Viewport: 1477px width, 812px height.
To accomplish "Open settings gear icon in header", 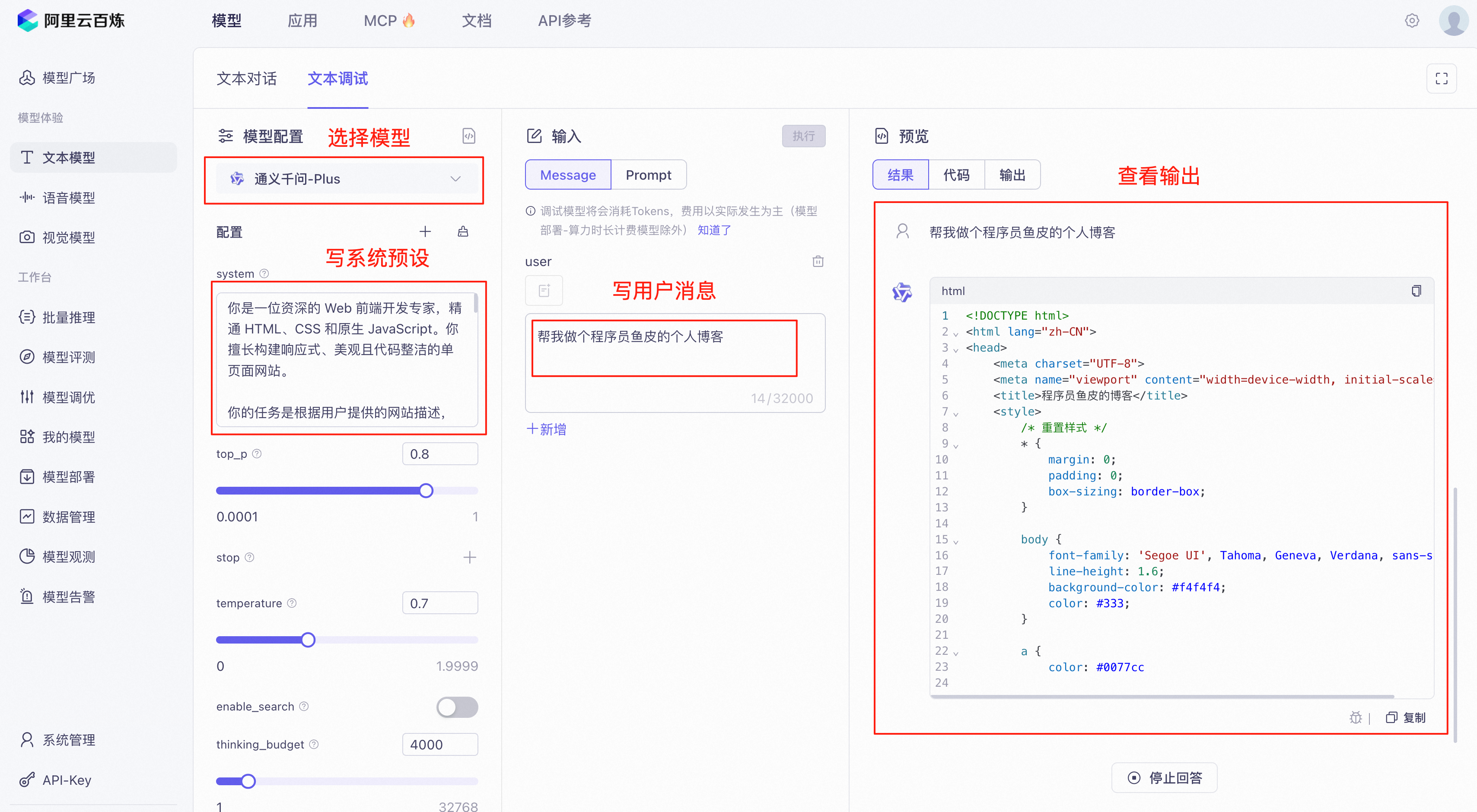I will [x=1412, y=21].
